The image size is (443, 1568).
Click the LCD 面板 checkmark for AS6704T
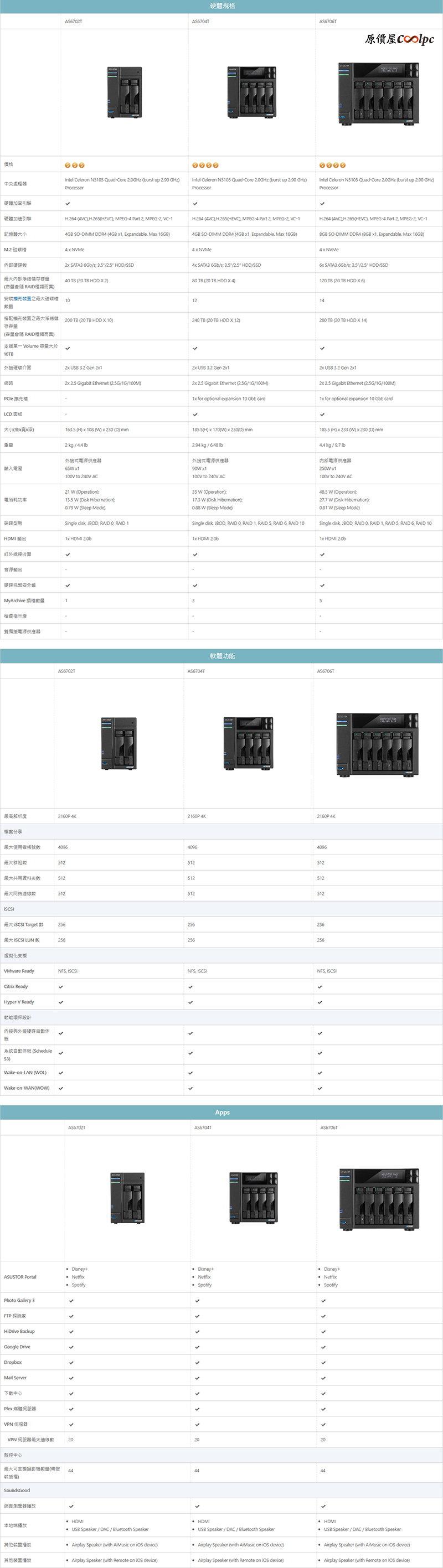point(195,415)
